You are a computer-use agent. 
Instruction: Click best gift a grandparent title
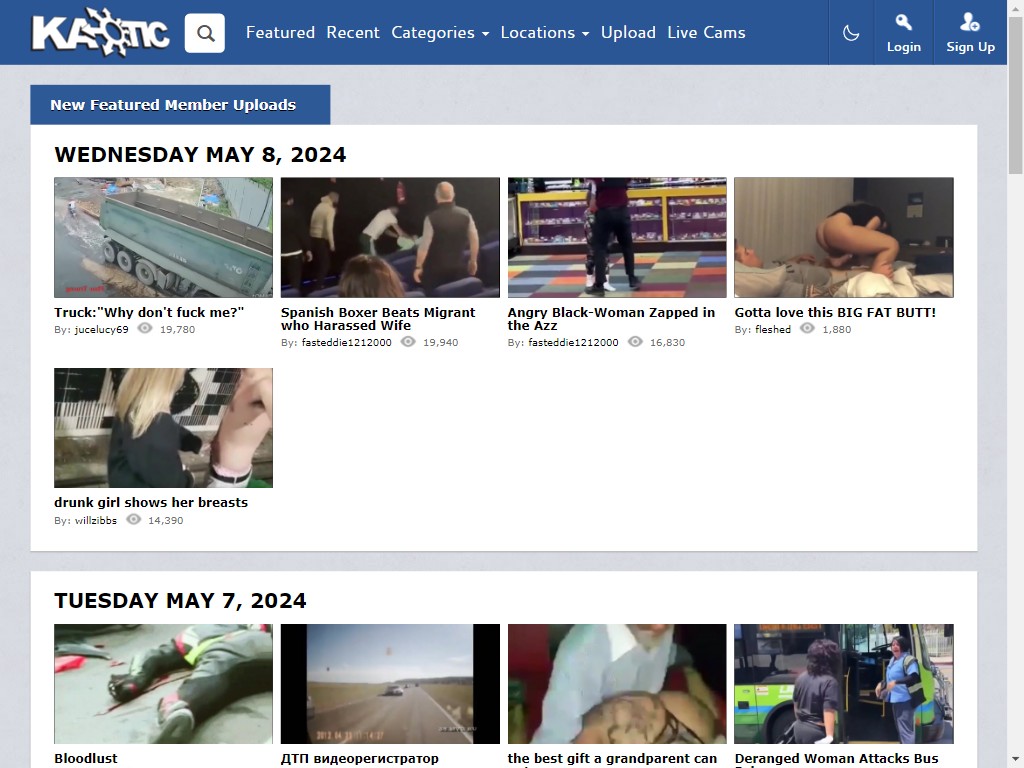coord(612,760)
